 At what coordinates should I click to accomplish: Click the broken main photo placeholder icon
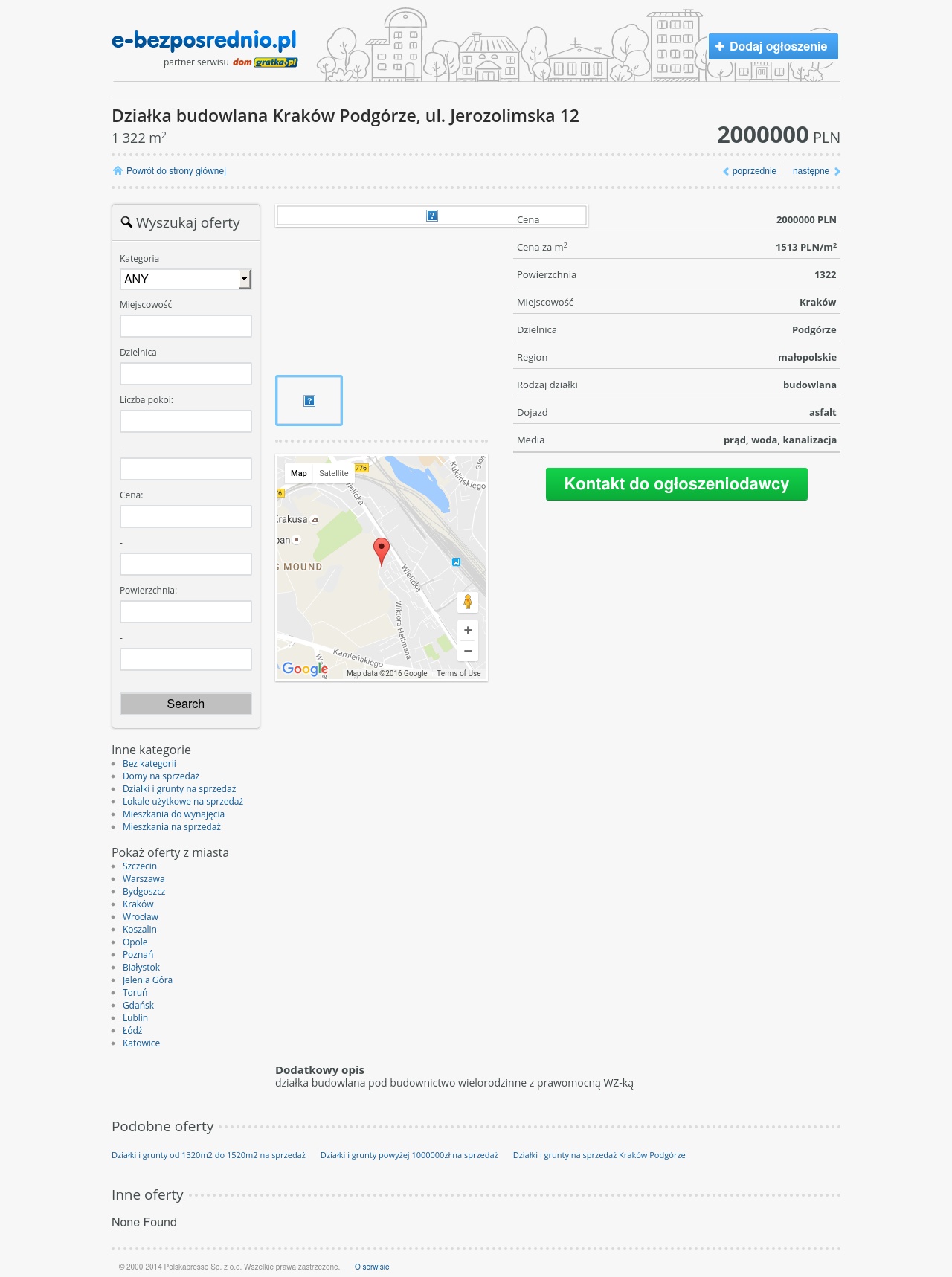tap(432, 216)
